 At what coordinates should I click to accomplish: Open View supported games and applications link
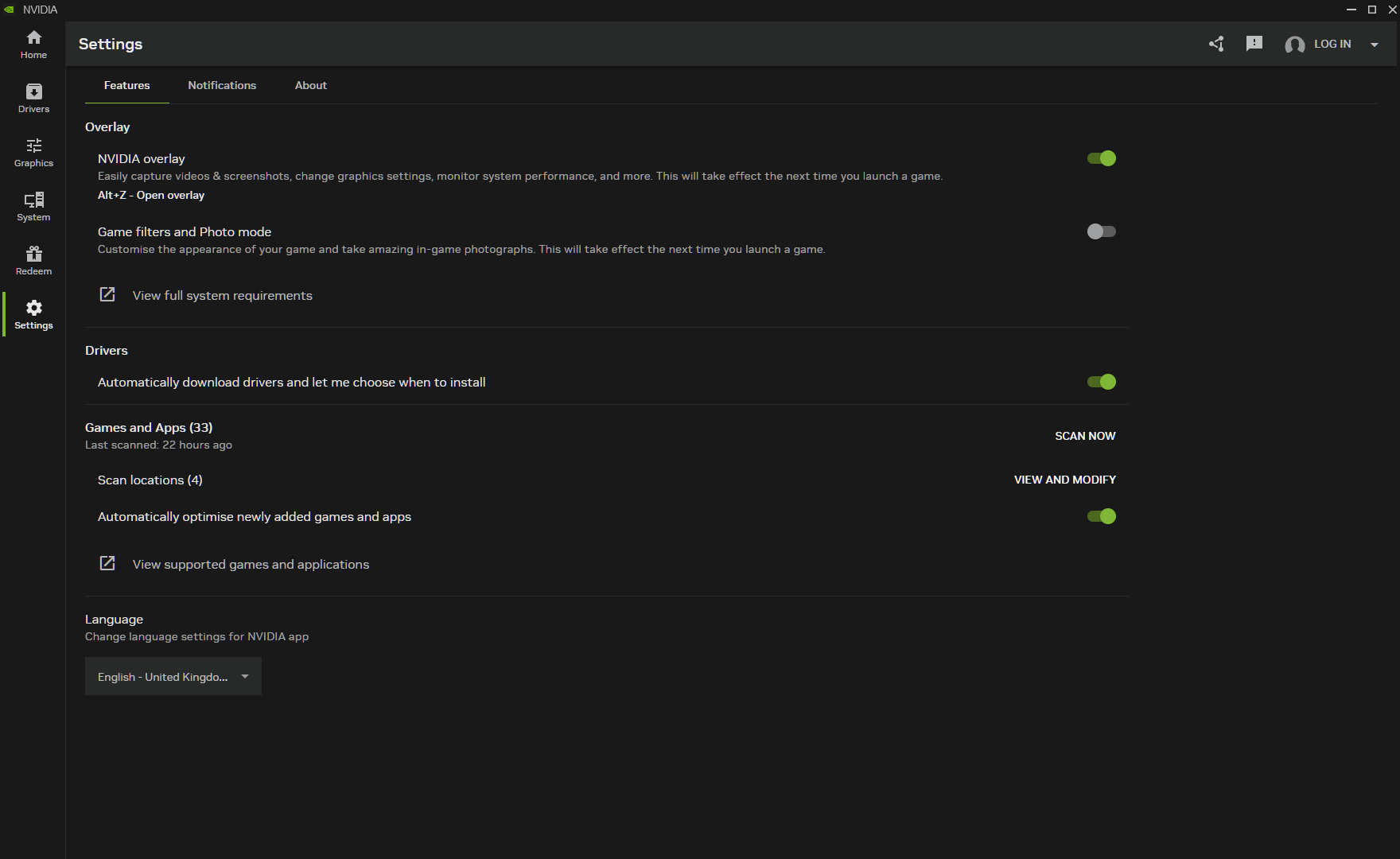coord(251,564)
